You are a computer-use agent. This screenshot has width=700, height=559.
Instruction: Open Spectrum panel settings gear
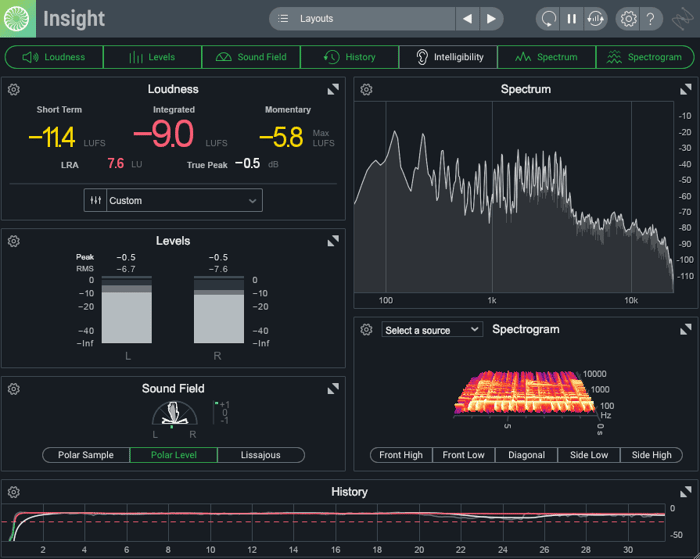tap(367, 89)
